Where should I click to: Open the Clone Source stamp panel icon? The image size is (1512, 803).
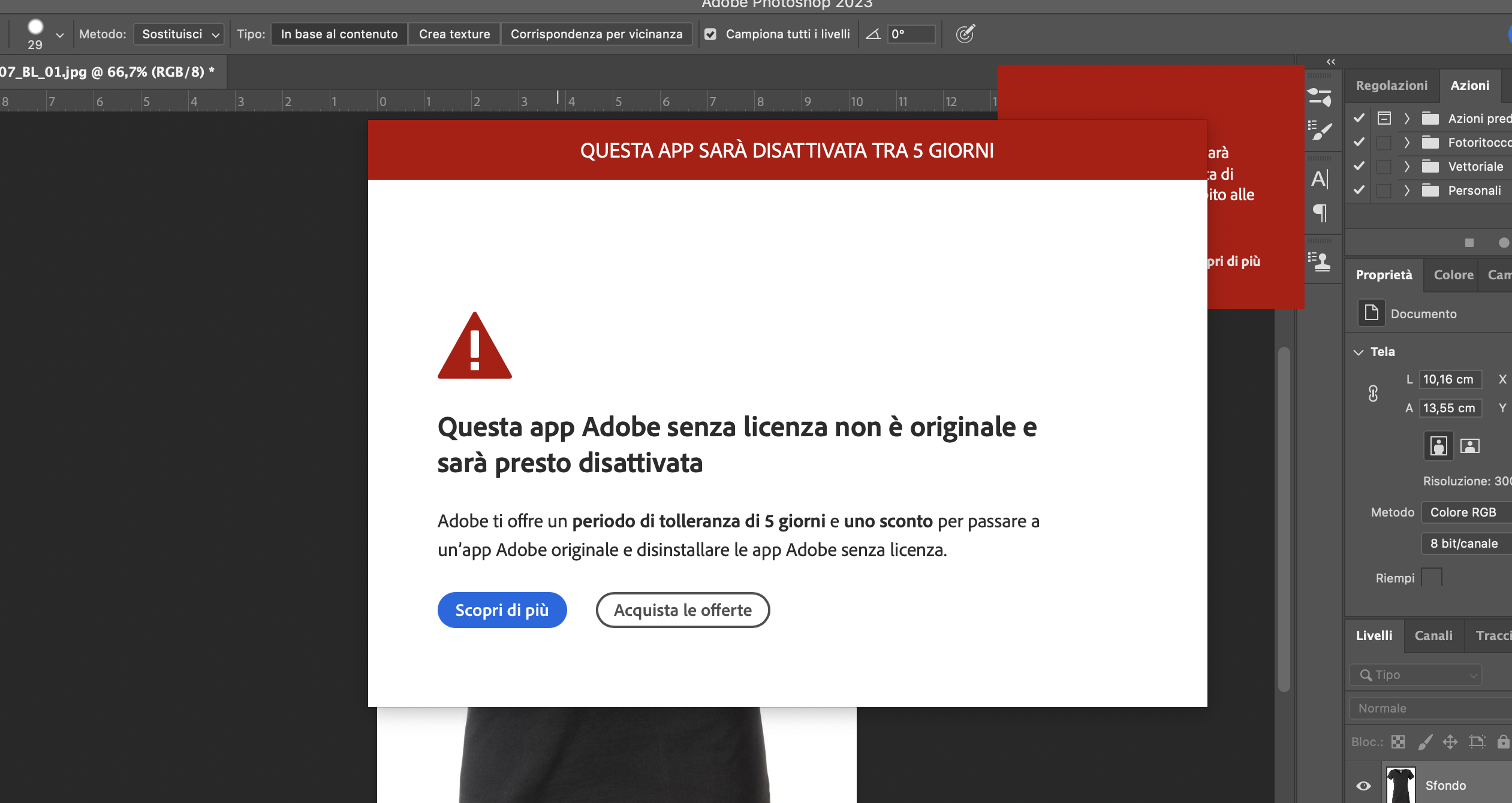pyautogui.click(x=1320, y=261)
